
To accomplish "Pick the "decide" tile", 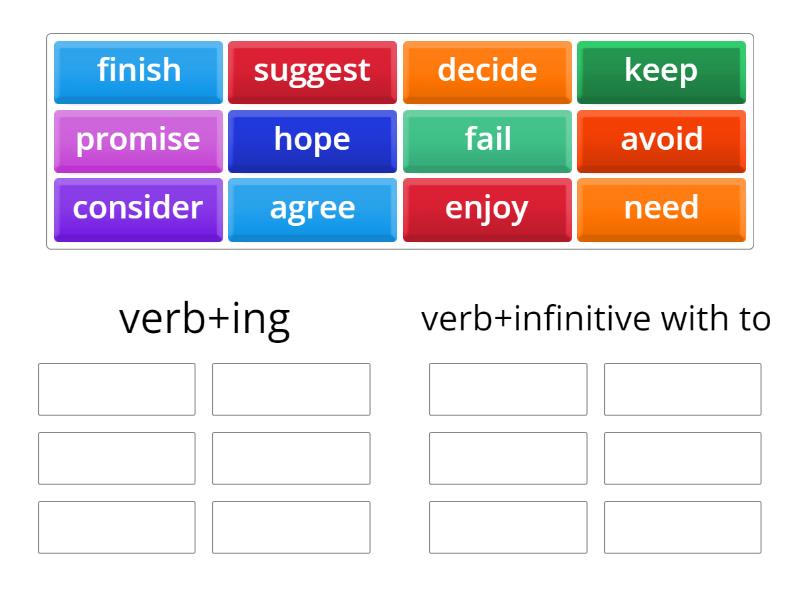I will 487,70.
